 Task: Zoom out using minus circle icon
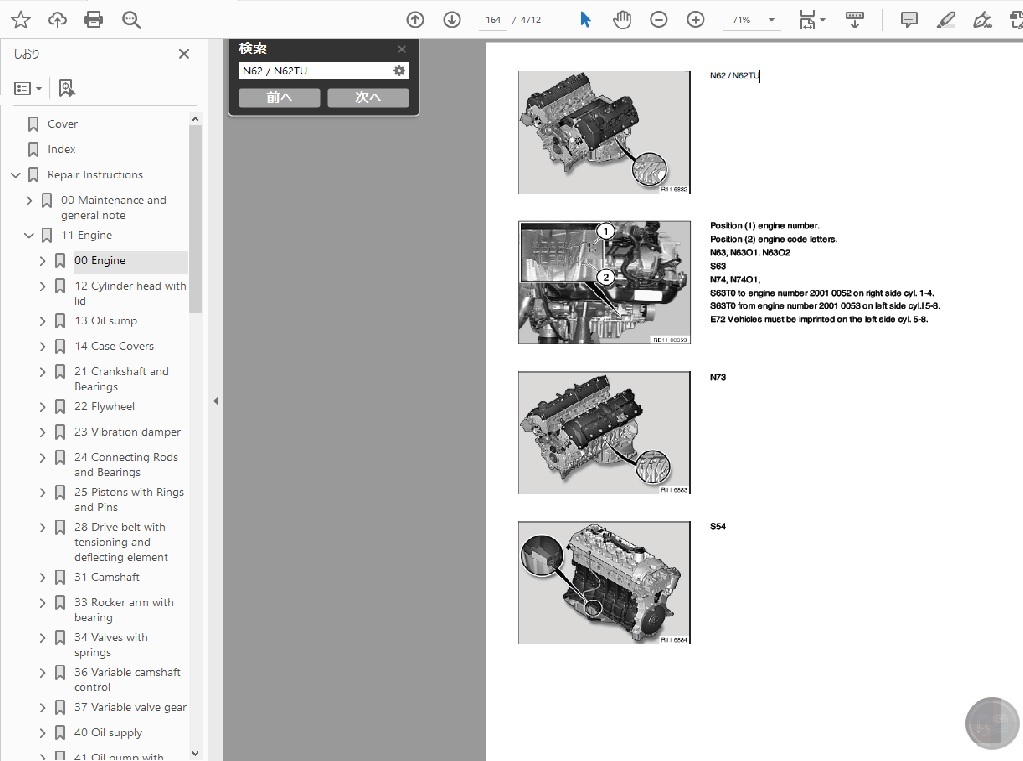(659, 20)
